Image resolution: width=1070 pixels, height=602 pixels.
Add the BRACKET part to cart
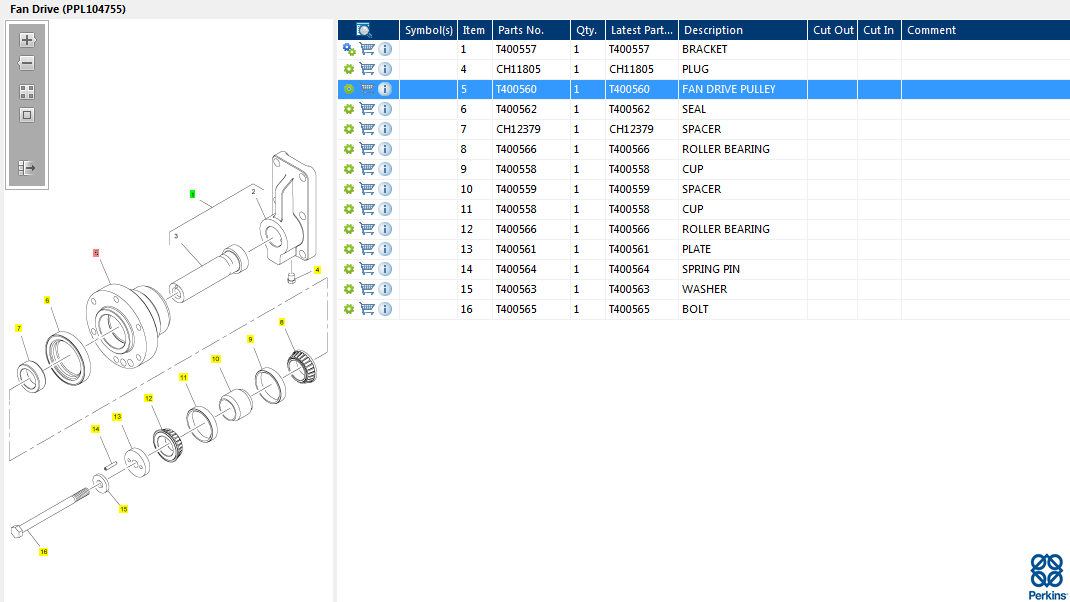point(367,49)
